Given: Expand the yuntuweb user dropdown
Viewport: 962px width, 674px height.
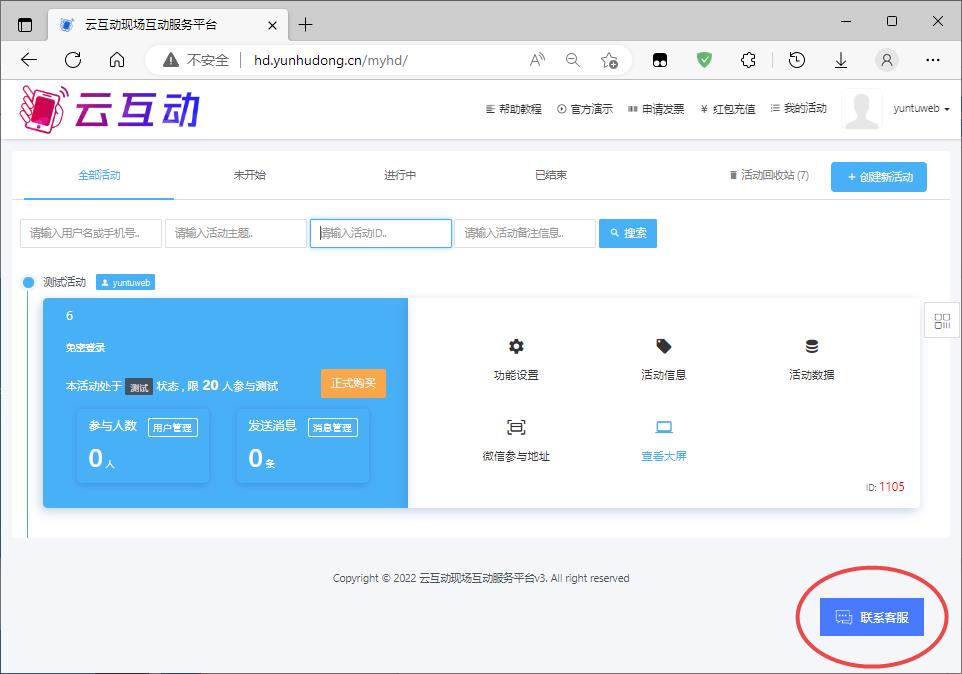Looking at the screenshot, I should coord(920,109).
